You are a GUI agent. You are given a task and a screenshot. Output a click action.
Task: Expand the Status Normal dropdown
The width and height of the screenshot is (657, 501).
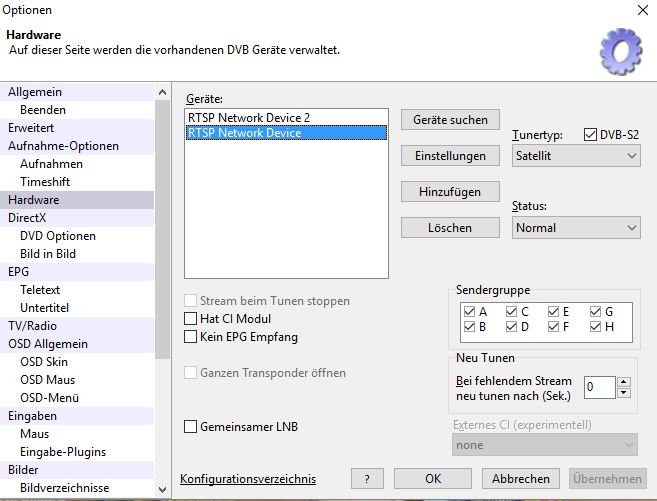(x=575, y=228)
